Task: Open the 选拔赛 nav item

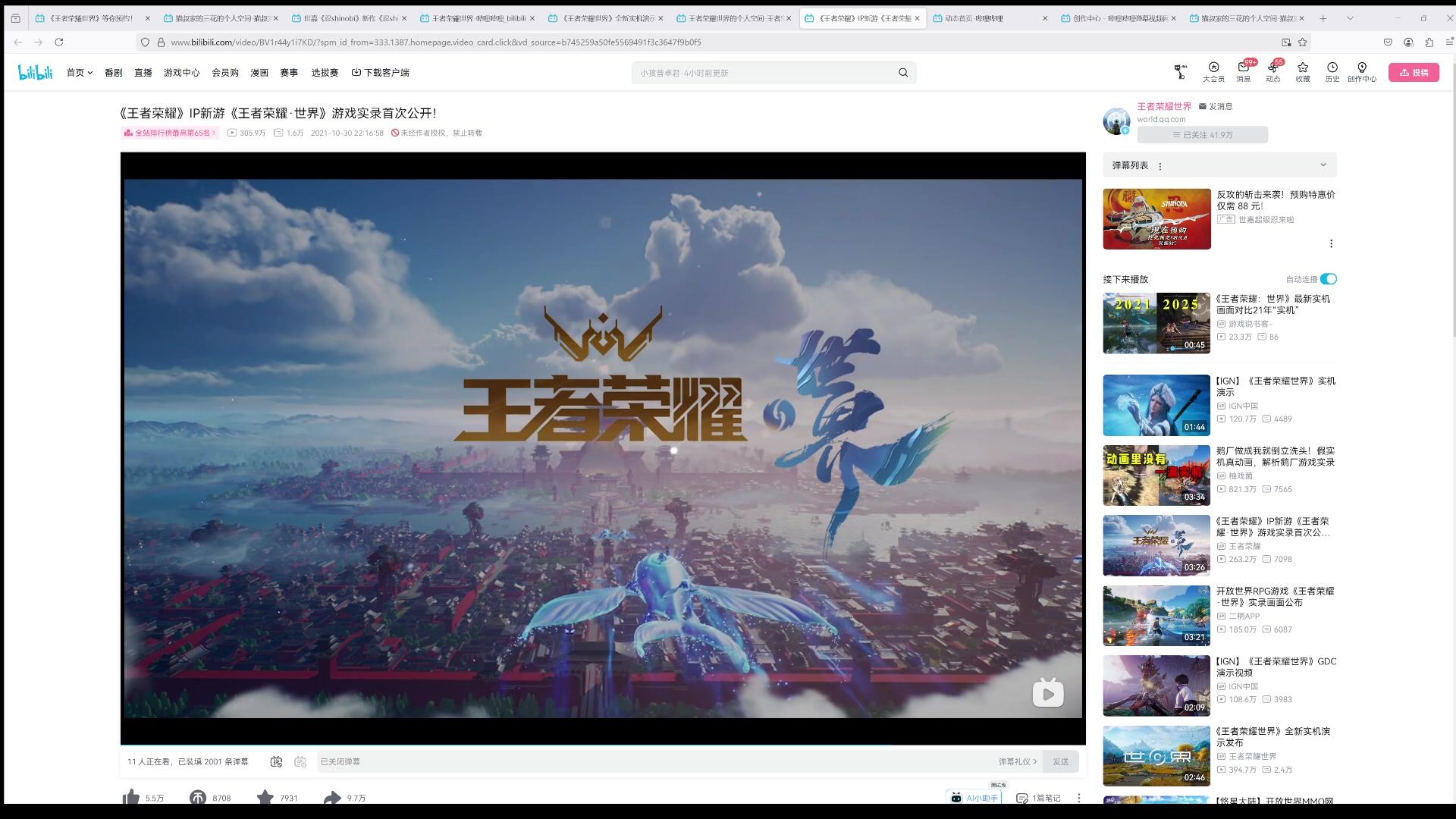Action: pyautogui.click(x=325, y=73)
